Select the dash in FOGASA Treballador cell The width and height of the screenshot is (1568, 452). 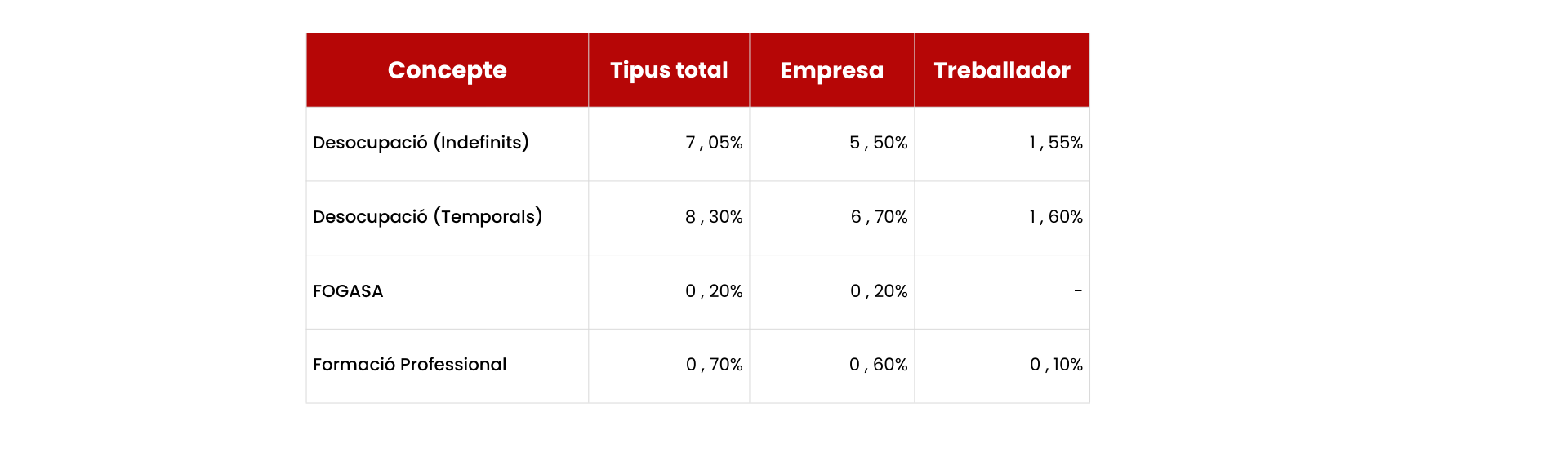[1077, 291]
